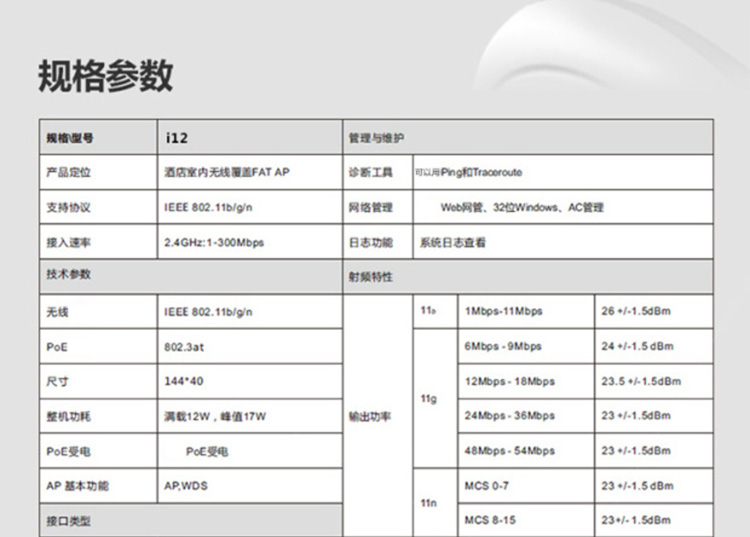Select the 1Mbps-11Mbps rate cell
Viewport: 750px width, 537px height.
[x=503, y=311]
